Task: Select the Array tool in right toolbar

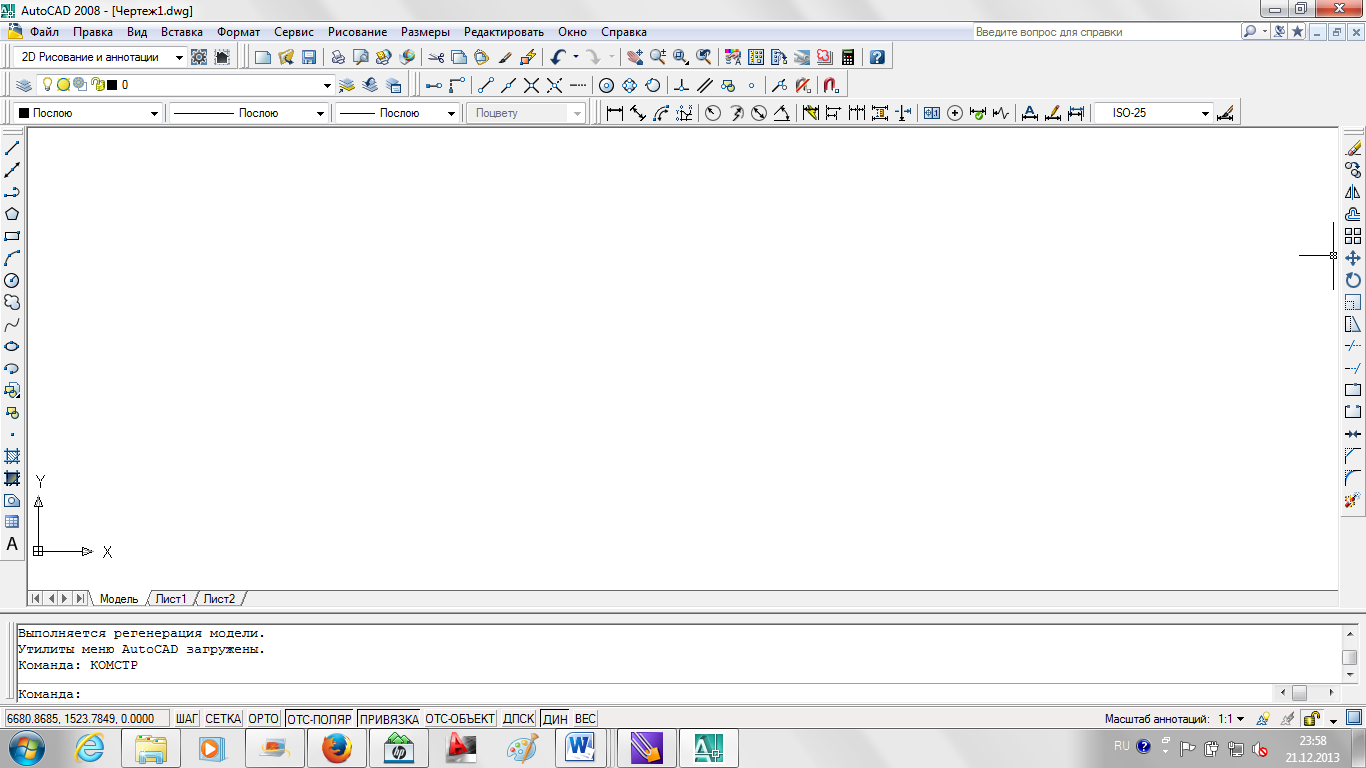Action: (1353, 236)
